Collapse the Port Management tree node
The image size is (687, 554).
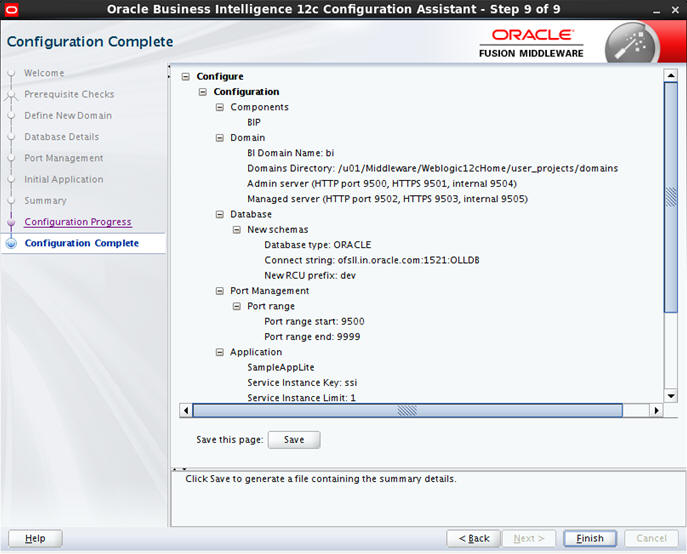point(220,291)
